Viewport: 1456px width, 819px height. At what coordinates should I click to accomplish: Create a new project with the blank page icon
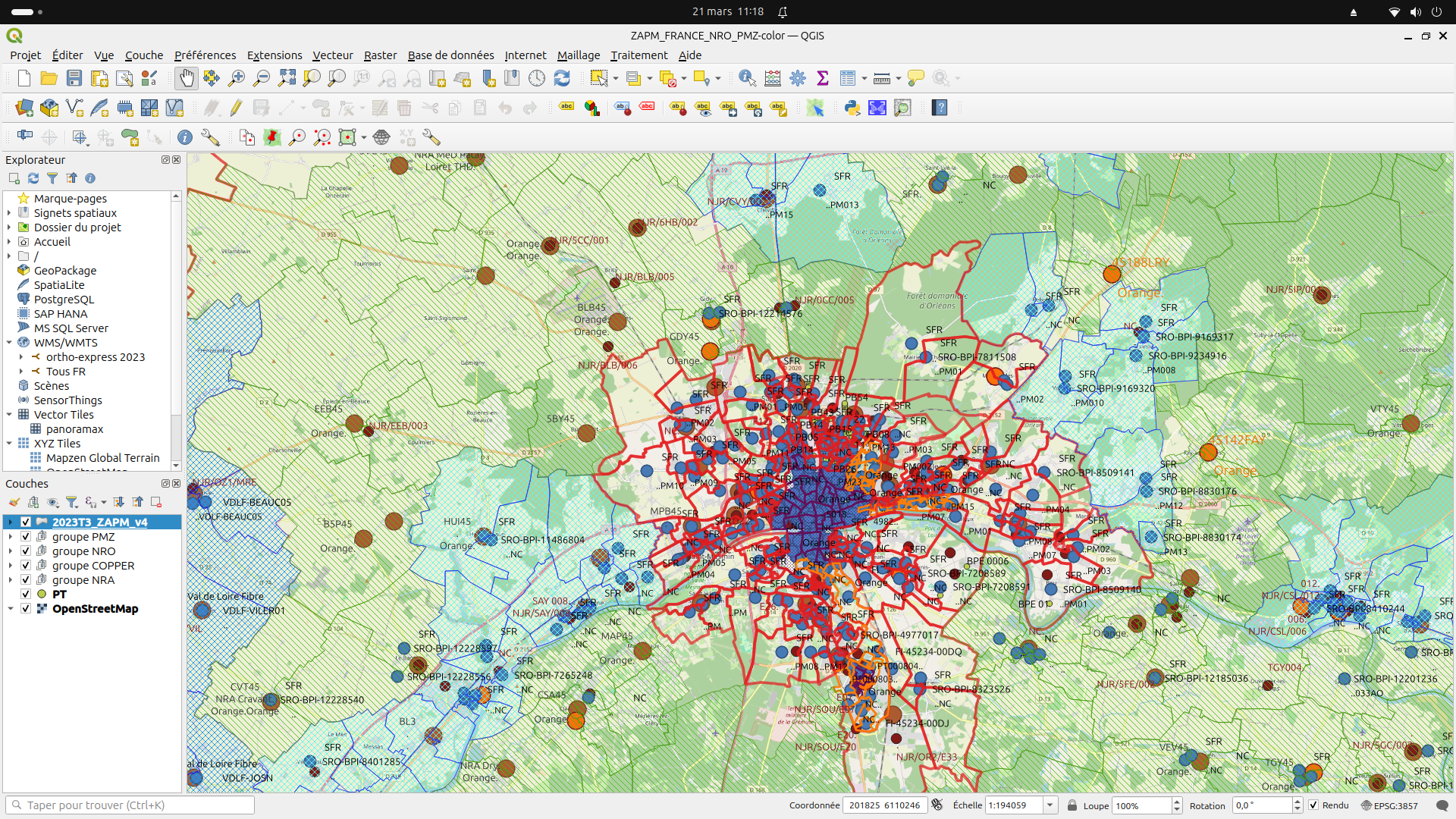[x=24, y=78]
